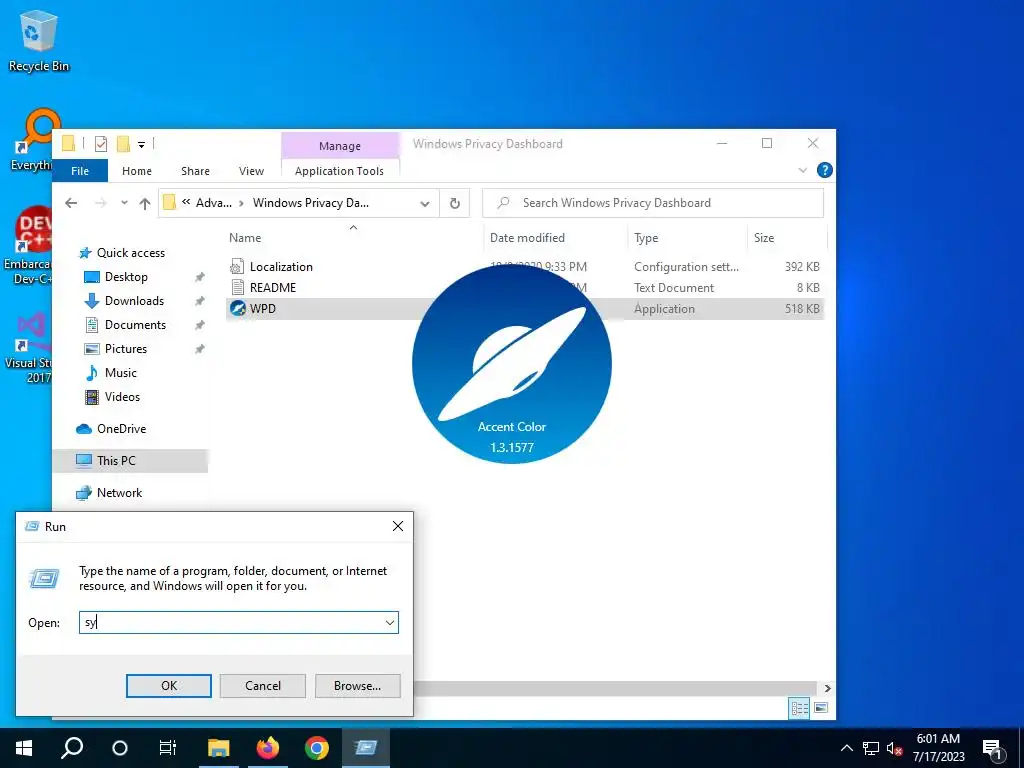Select Quick access in the navigation pane

131,253
